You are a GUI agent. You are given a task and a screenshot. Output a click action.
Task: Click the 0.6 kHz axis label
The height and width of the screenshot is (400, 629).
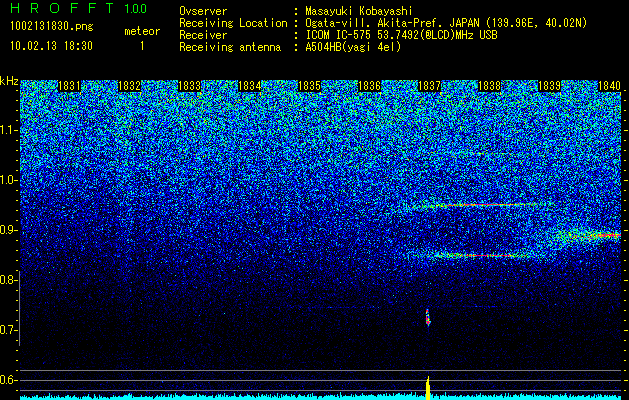pos(7,380)
